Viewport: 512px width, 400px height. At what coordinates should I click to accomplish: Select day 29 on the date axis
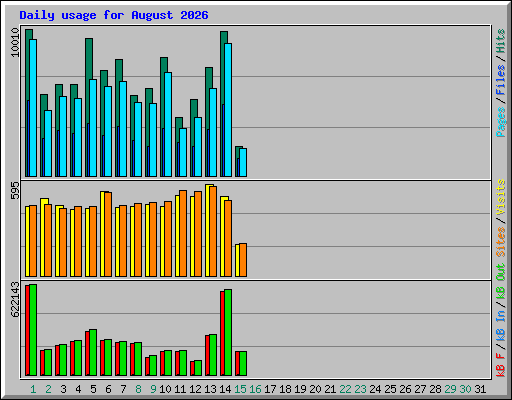[450, 389]
